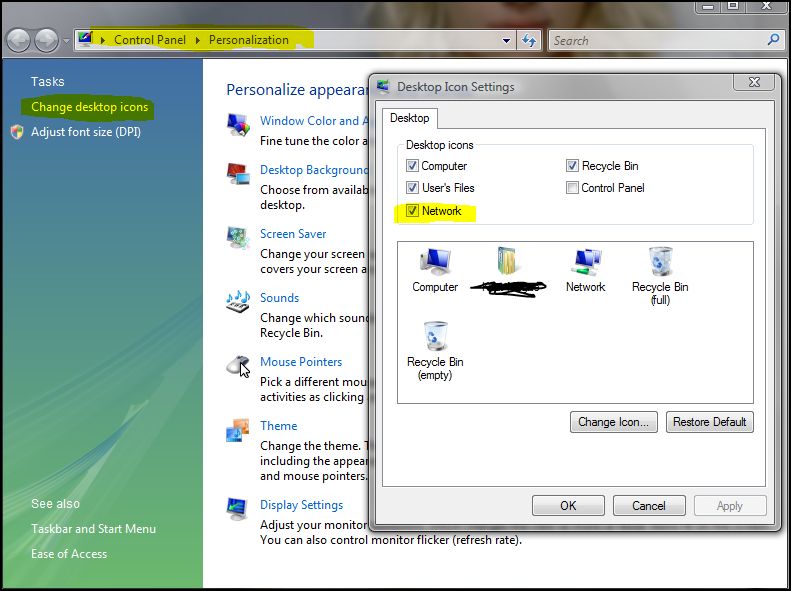Click the shield icon beside Adjust font size
The image size is (791, 591).
click(17, 132)
